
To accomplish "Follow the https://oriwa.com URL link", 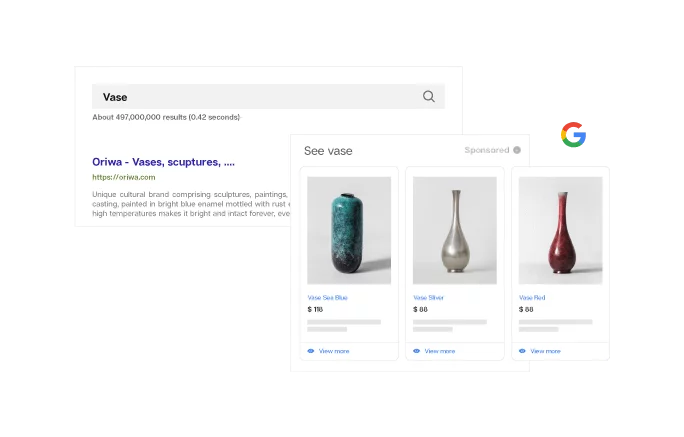I will pyautogui.click(x=124, y=177).
